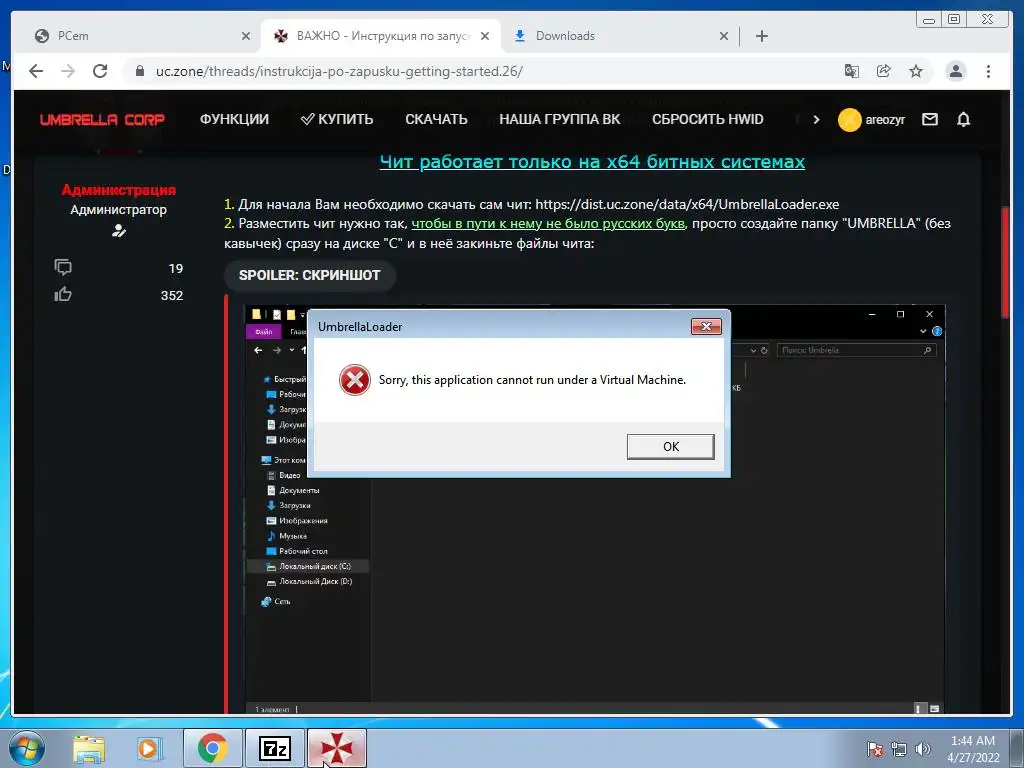View site security lock information
The width and height of the screenshot is (1024, 768).
tap(140, 71)
